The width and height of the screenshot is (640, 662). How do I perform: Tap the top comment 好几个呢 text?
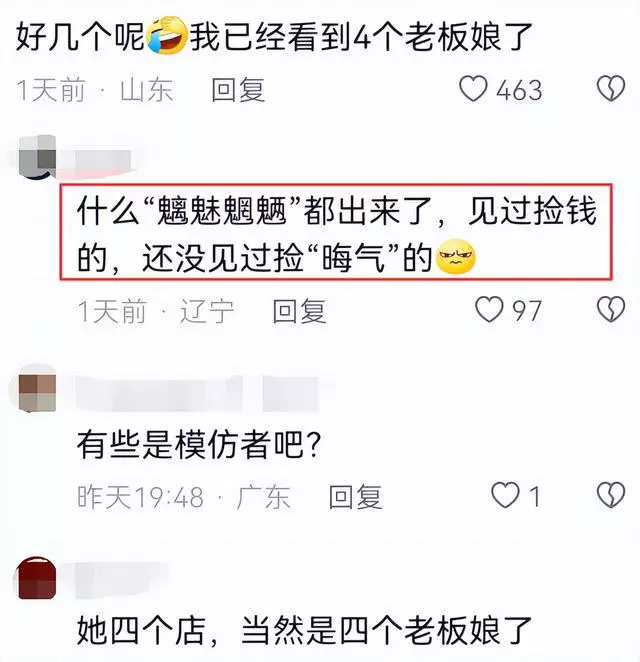tap(274, 37)
